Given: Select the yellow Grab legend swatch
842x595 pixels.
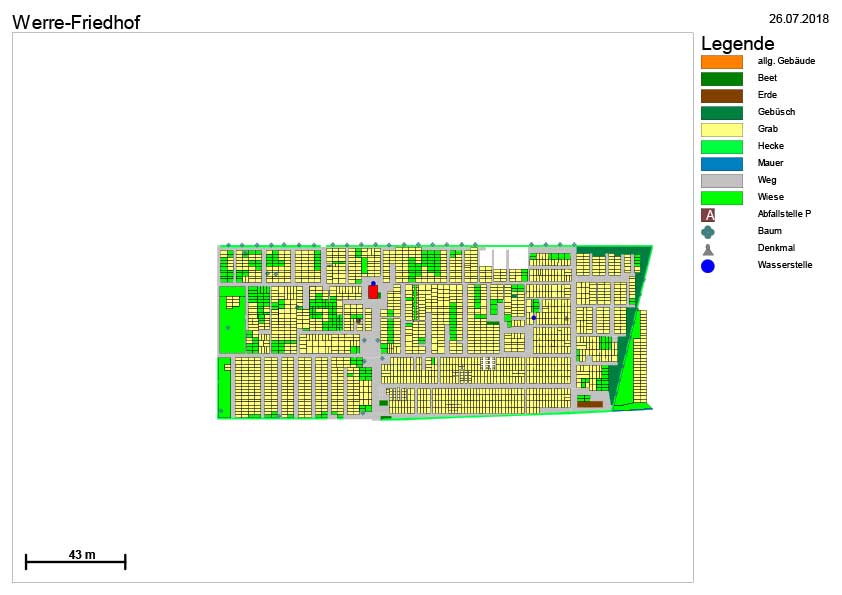Looking at the screenshot, I should point(722,129).
